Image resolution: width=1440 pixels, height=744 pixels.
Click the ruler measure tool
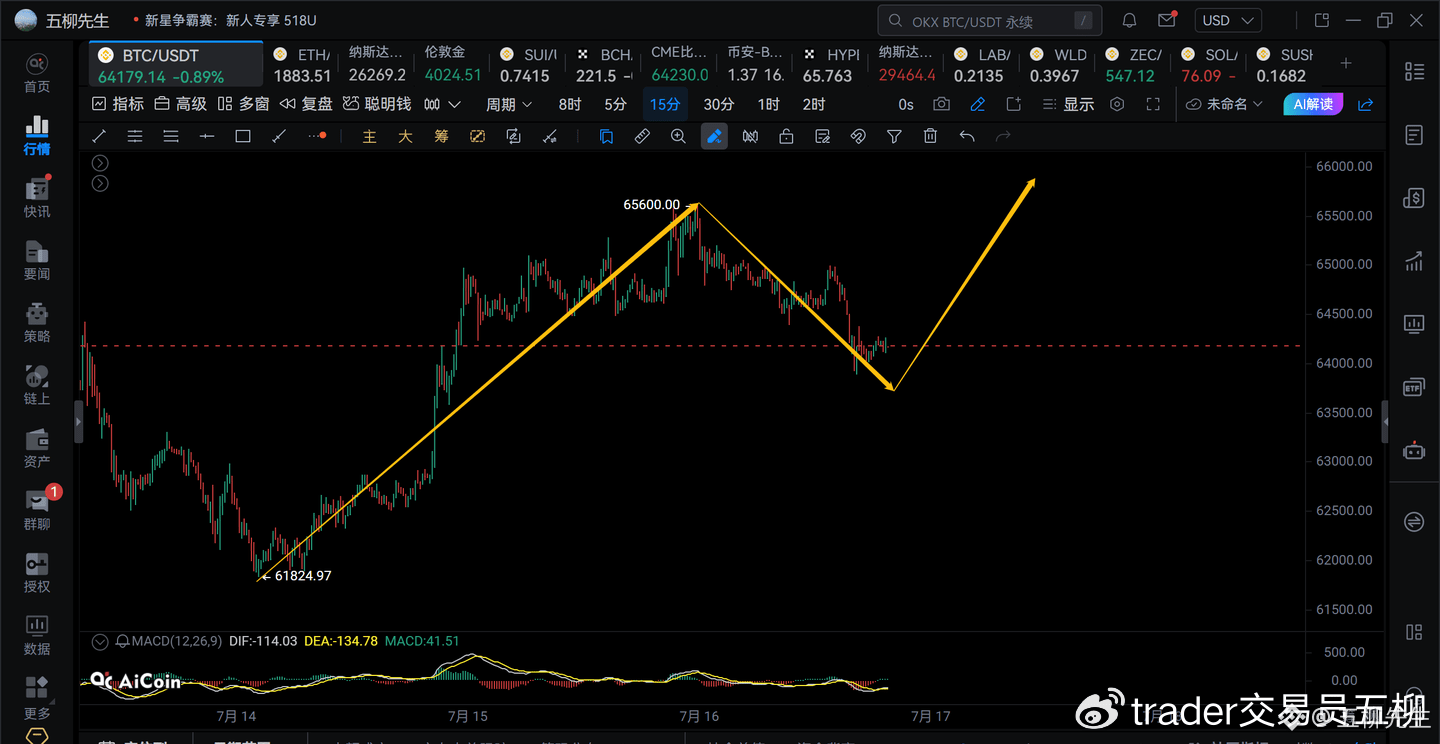coord(642,137)
